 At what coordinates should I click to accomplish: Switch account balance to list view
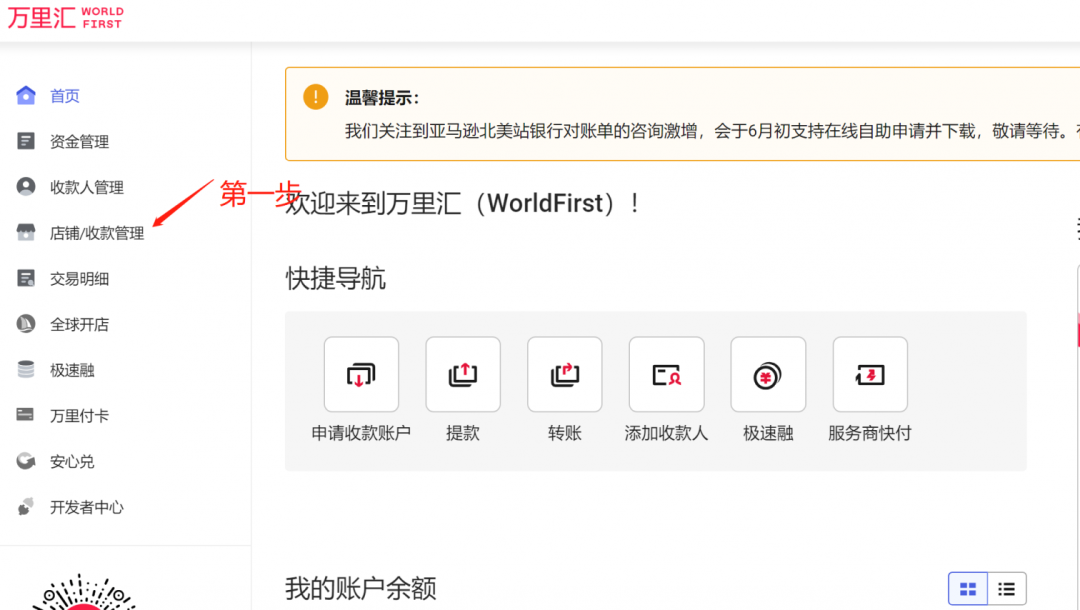tap(1006, 588)
